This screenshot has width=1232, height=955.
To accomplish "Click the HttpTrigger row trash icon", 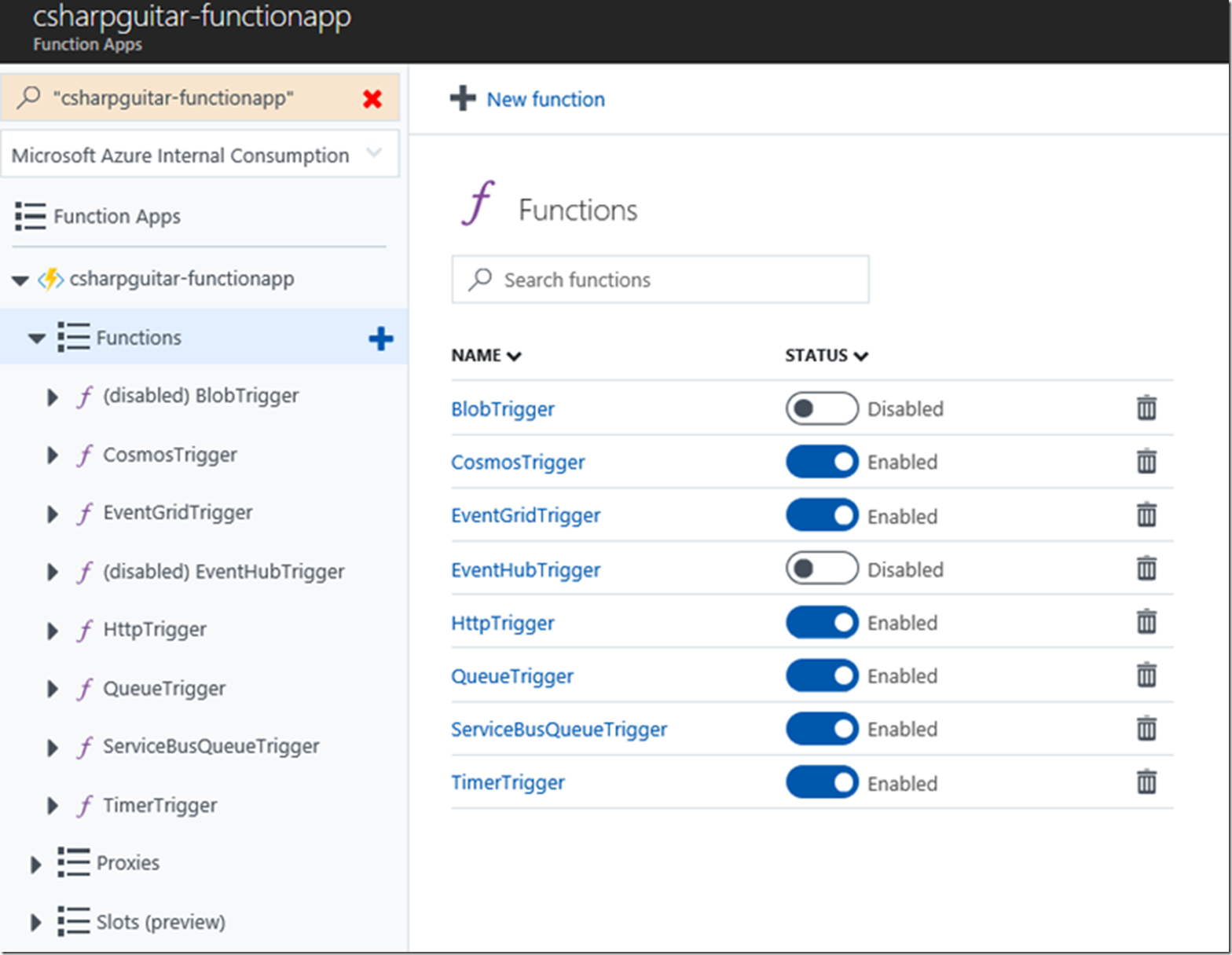I will point(1146,621).
